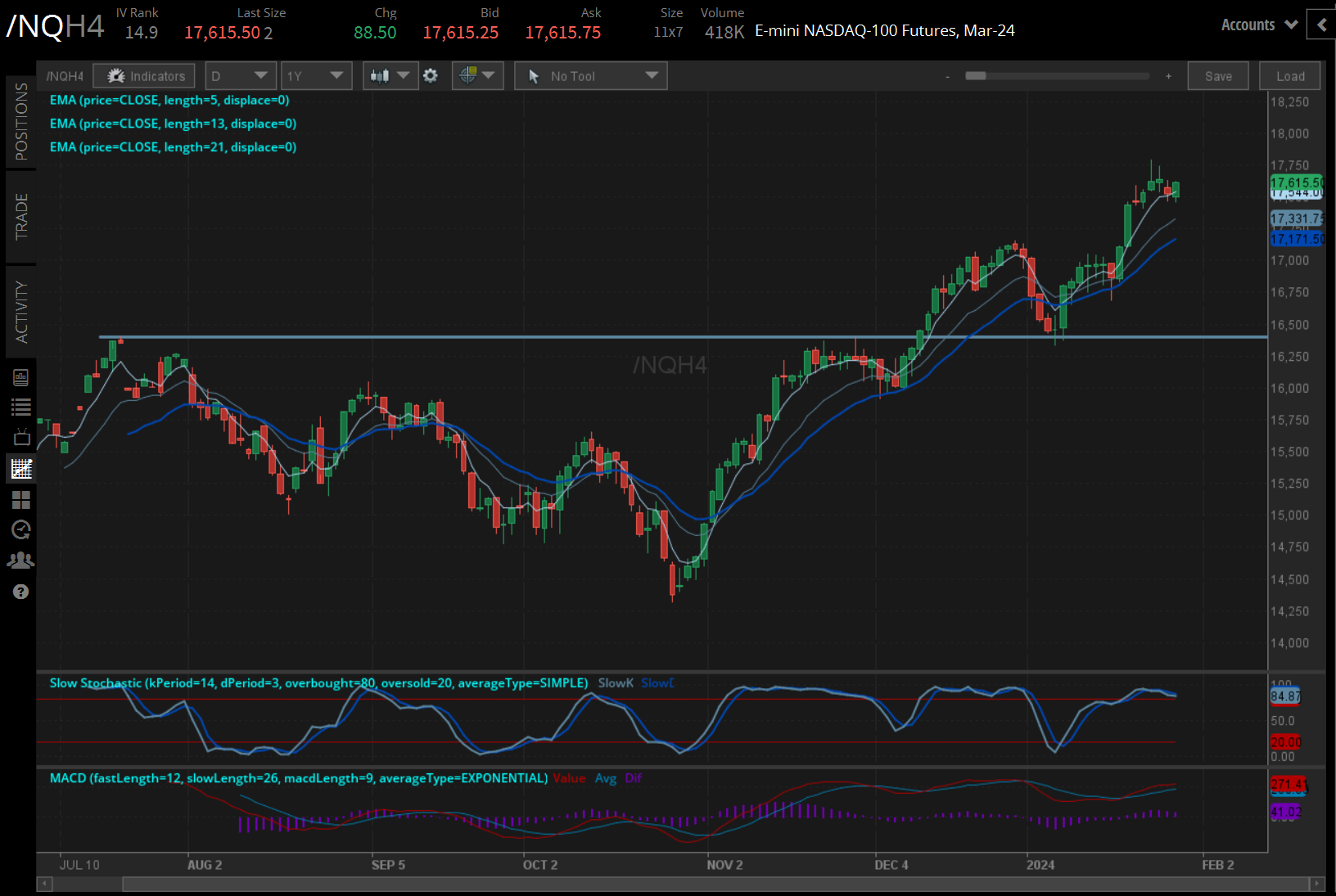Viewport: 1336px width, 896px height.
Task: Open the live TV icon in the sidebar
Action: coord(20,436)
